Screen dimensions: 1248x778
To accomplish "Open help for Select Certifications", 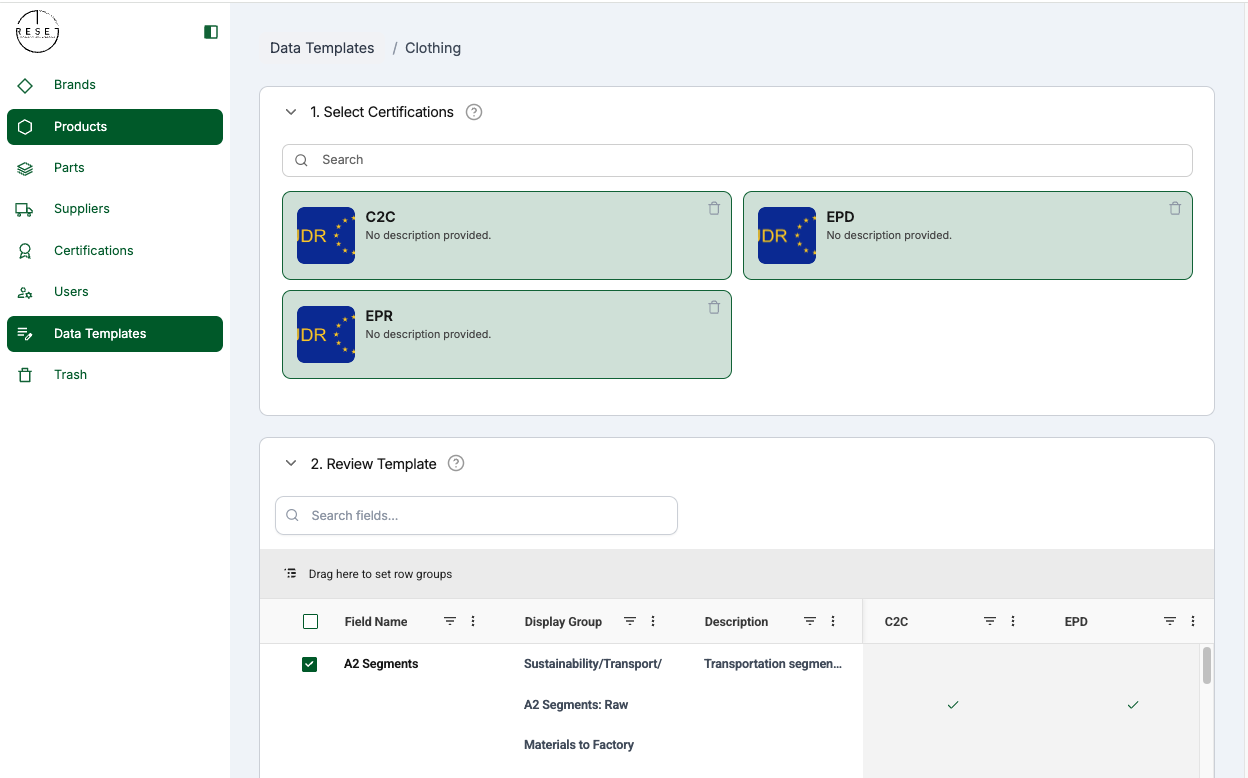I will [474, 112].
